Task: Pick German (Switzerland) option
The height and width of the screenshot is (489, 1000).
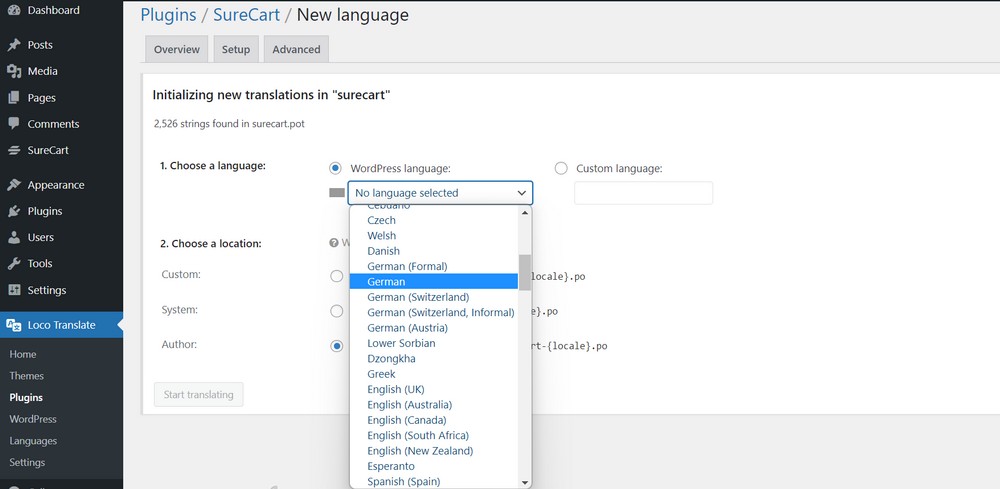Action: click(x=434, y=297)
